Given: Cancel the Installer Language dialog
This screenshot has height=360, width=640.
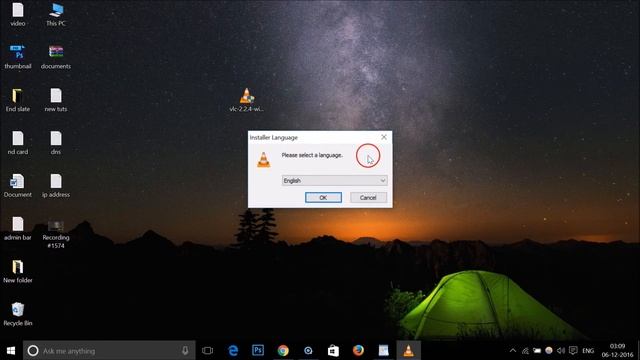Looking at the screenshot, I should [x=368, y=198].
